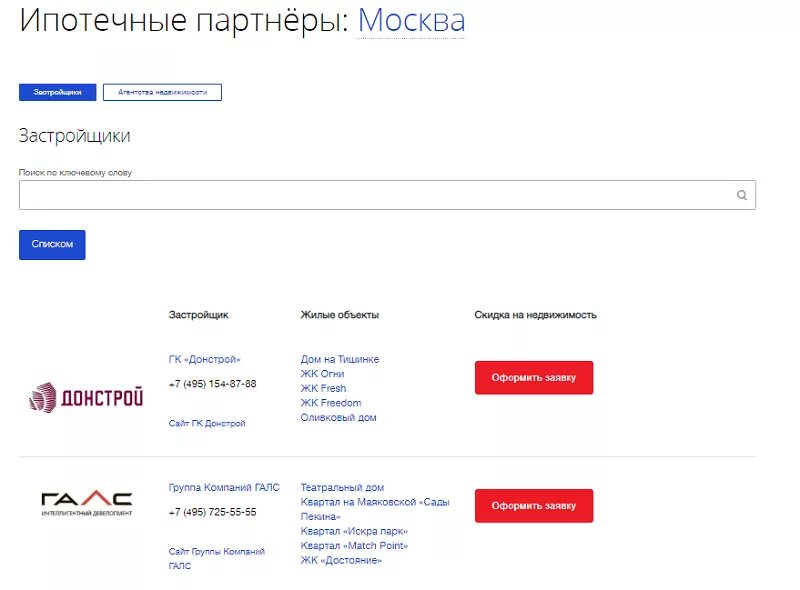Open the Сайт ГК Донстрой link
This screenshot has height=590, width=800.
coord(207,423)
